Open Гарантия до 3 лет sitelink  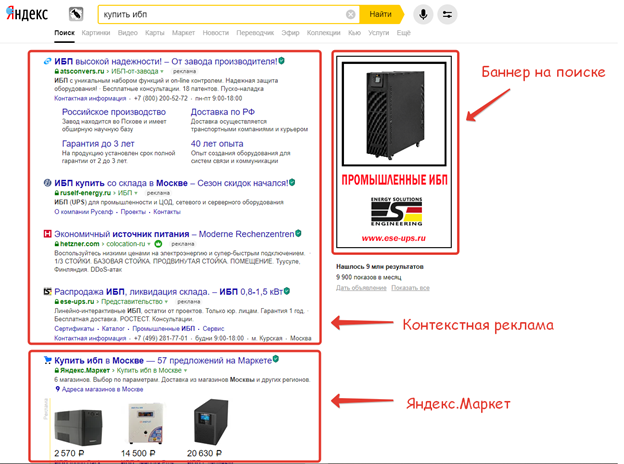pos(98,144)
